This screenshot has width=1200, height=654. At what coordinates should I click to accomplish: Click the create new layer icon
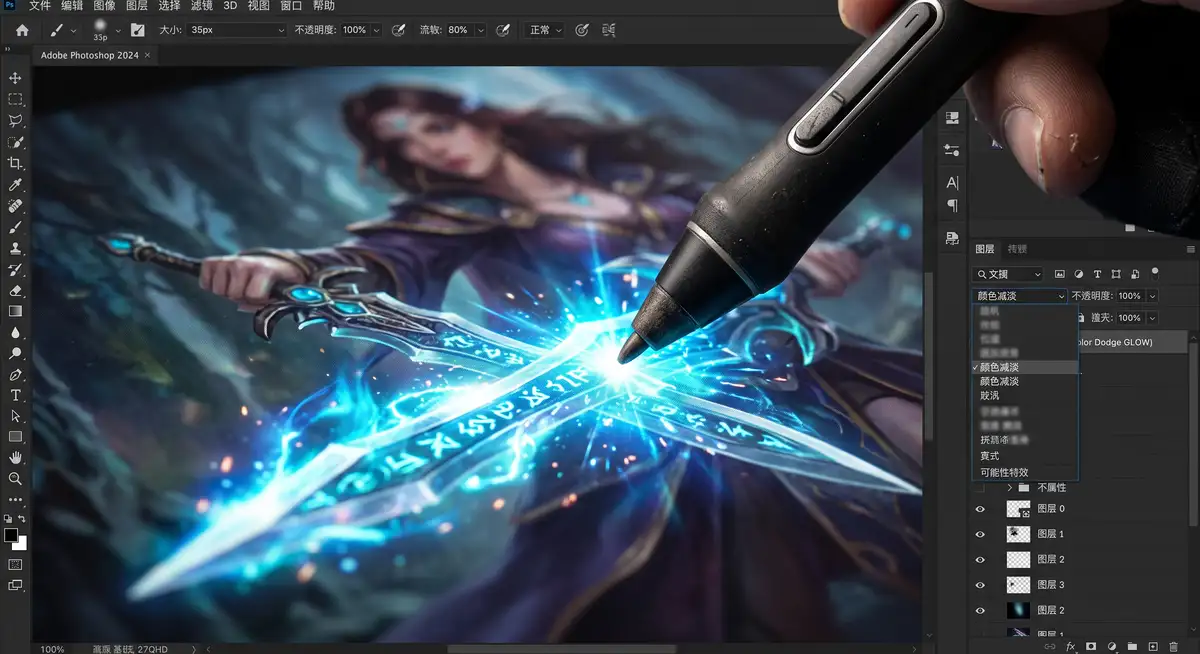click(x=1152, y=647)
